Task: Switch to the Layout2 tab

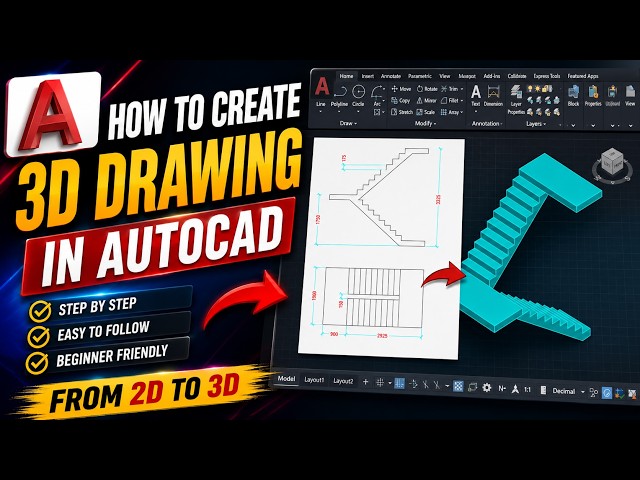Action: pyautogui.click(x=343, y=381)
